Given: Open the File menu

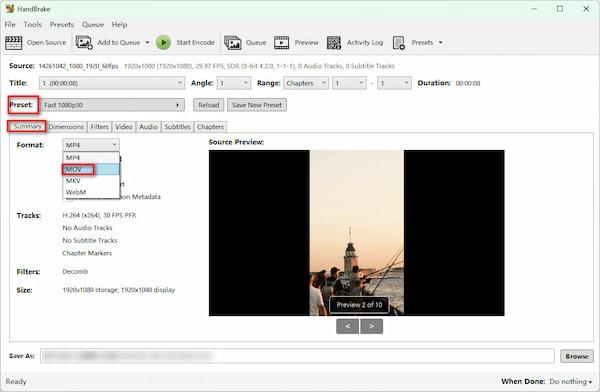Looking at the screenshot, I should point(10,24).
